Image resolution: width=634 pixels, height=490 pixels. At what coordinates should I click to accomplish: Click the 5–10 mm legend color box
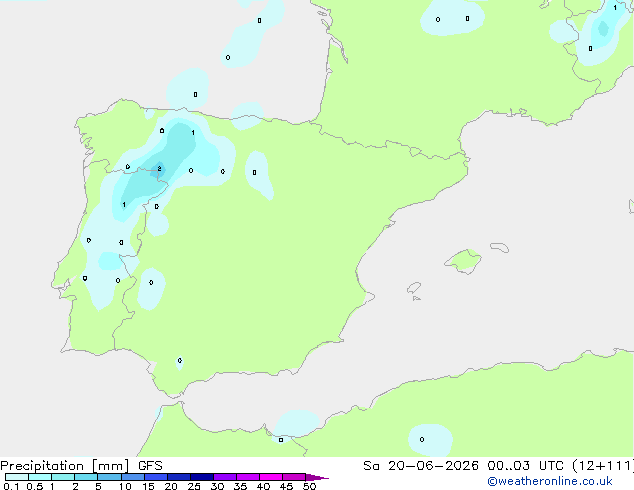pos(109,477)
